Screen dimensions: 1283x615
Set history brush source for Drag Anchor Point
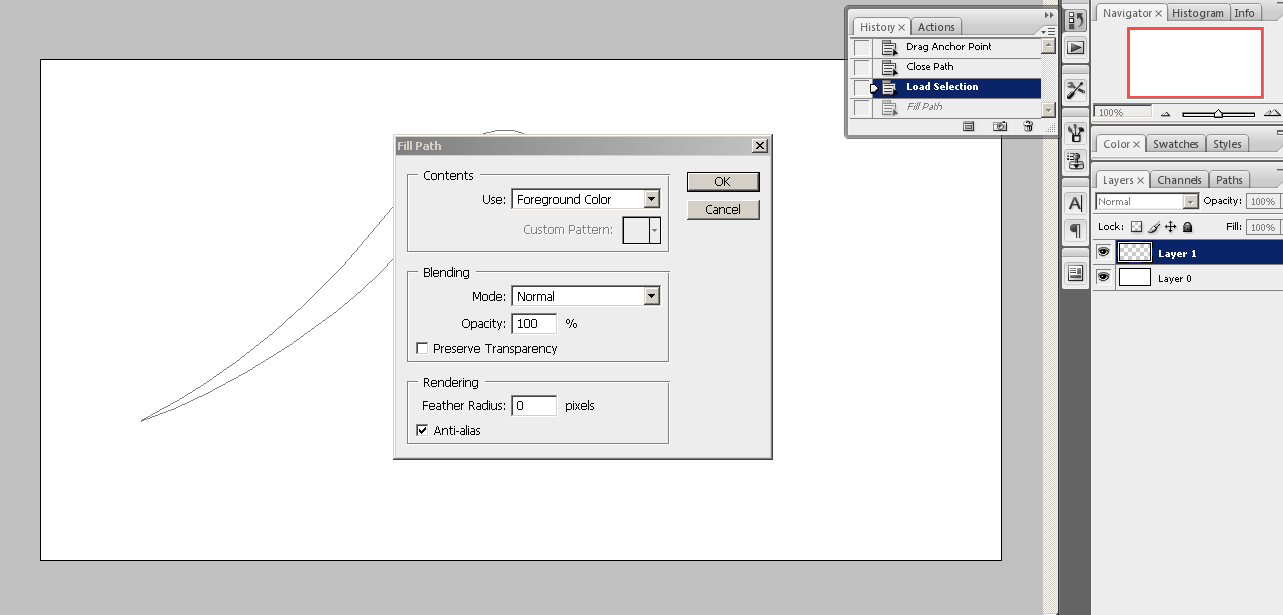861,47
